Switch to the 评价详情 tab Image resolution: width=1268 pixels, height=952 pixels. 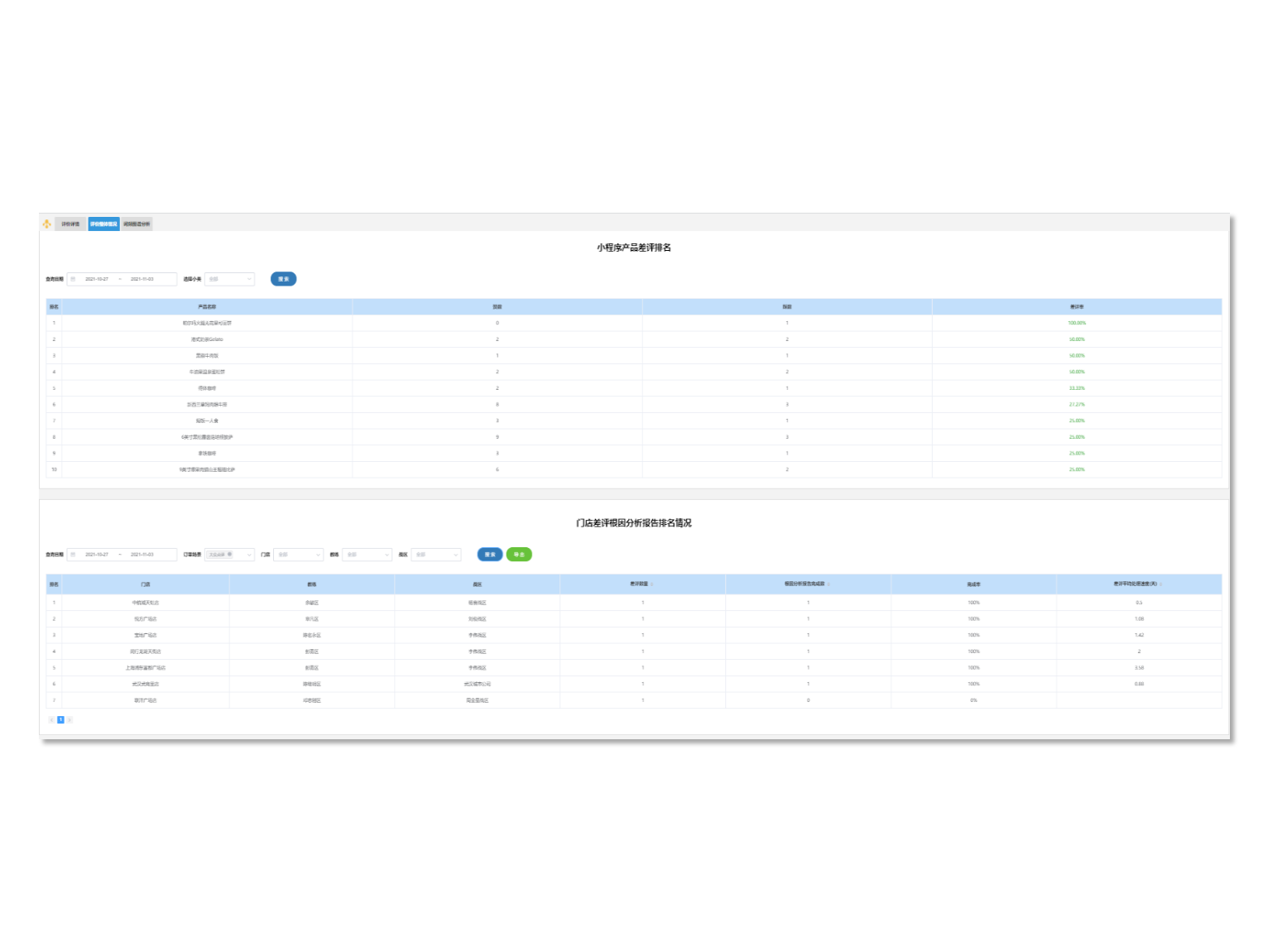tap(70, 224)
